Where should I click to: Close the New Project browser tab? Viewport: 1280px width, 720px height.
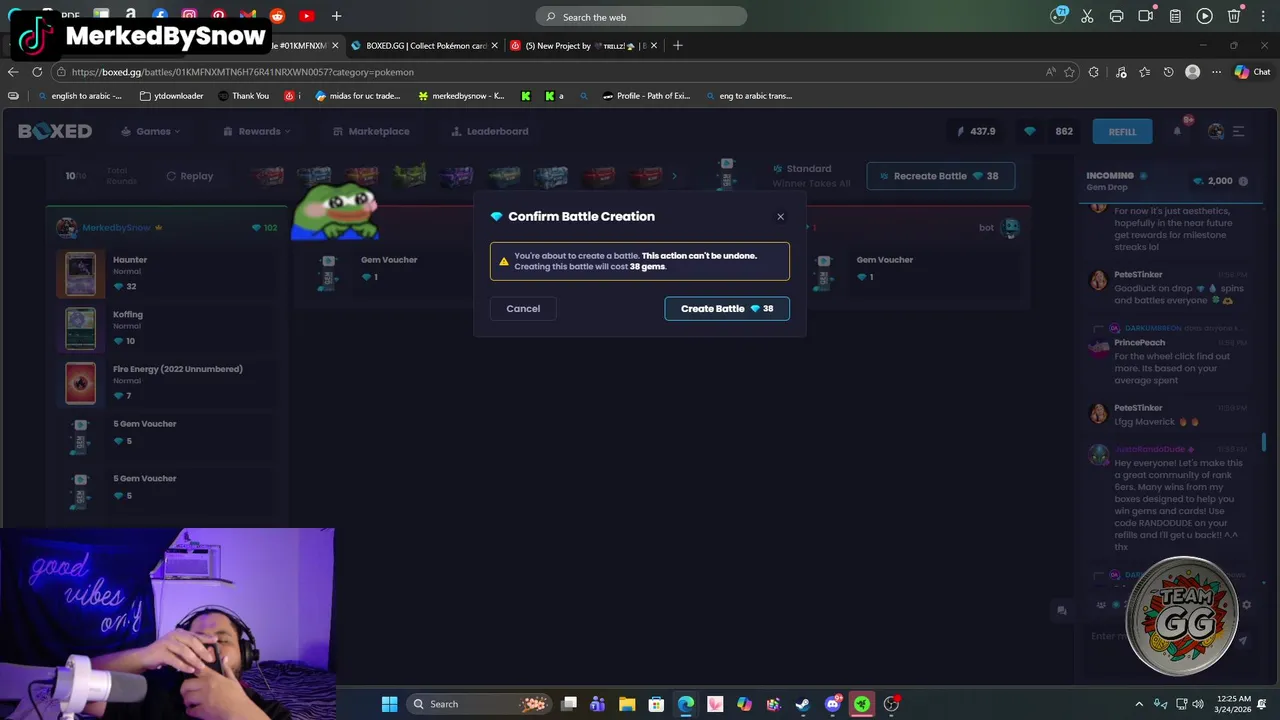pyautogui.click(x=654, y=45)
